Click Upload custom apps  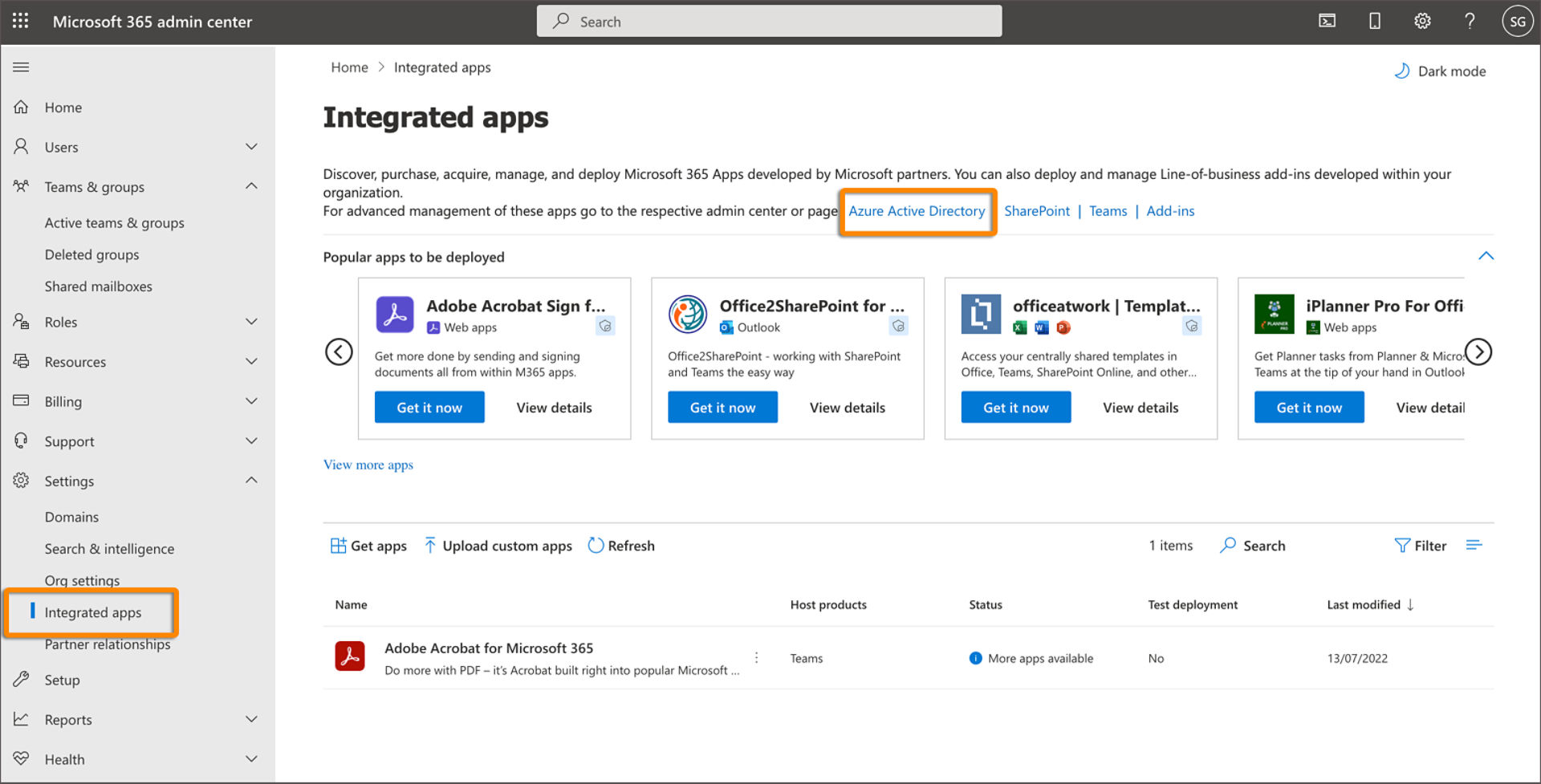(x=498, y=546)
